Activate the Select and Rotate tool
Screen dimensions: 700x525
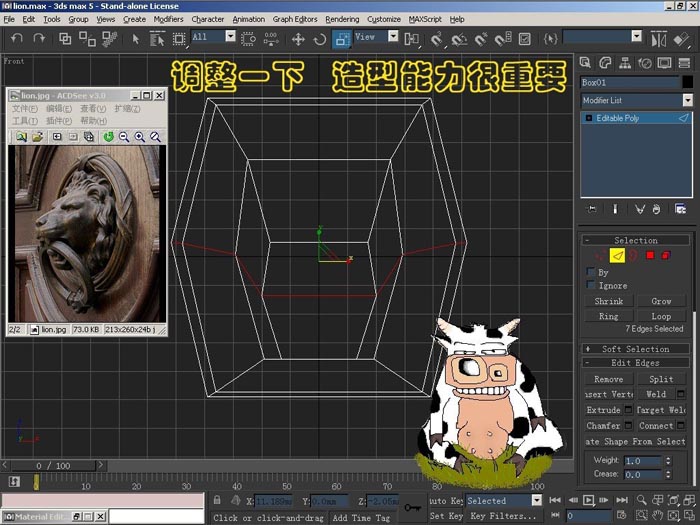pyautogui.click(x=320, y=39)
